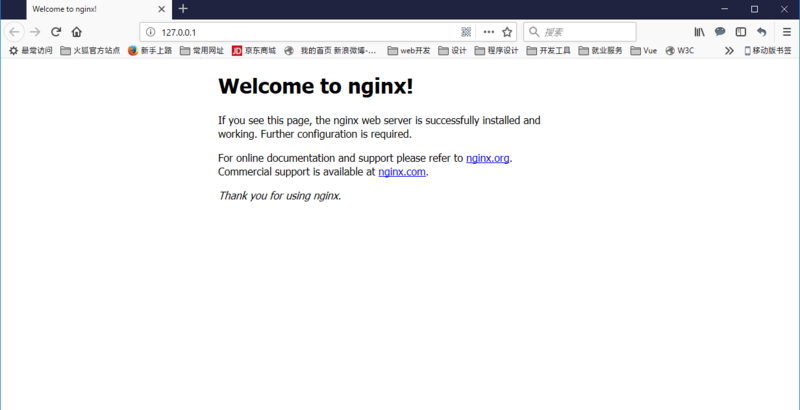Viewport: 800px width, 410px height.
Task: Focus the 搜索 search box
Action: coord(580,32)
